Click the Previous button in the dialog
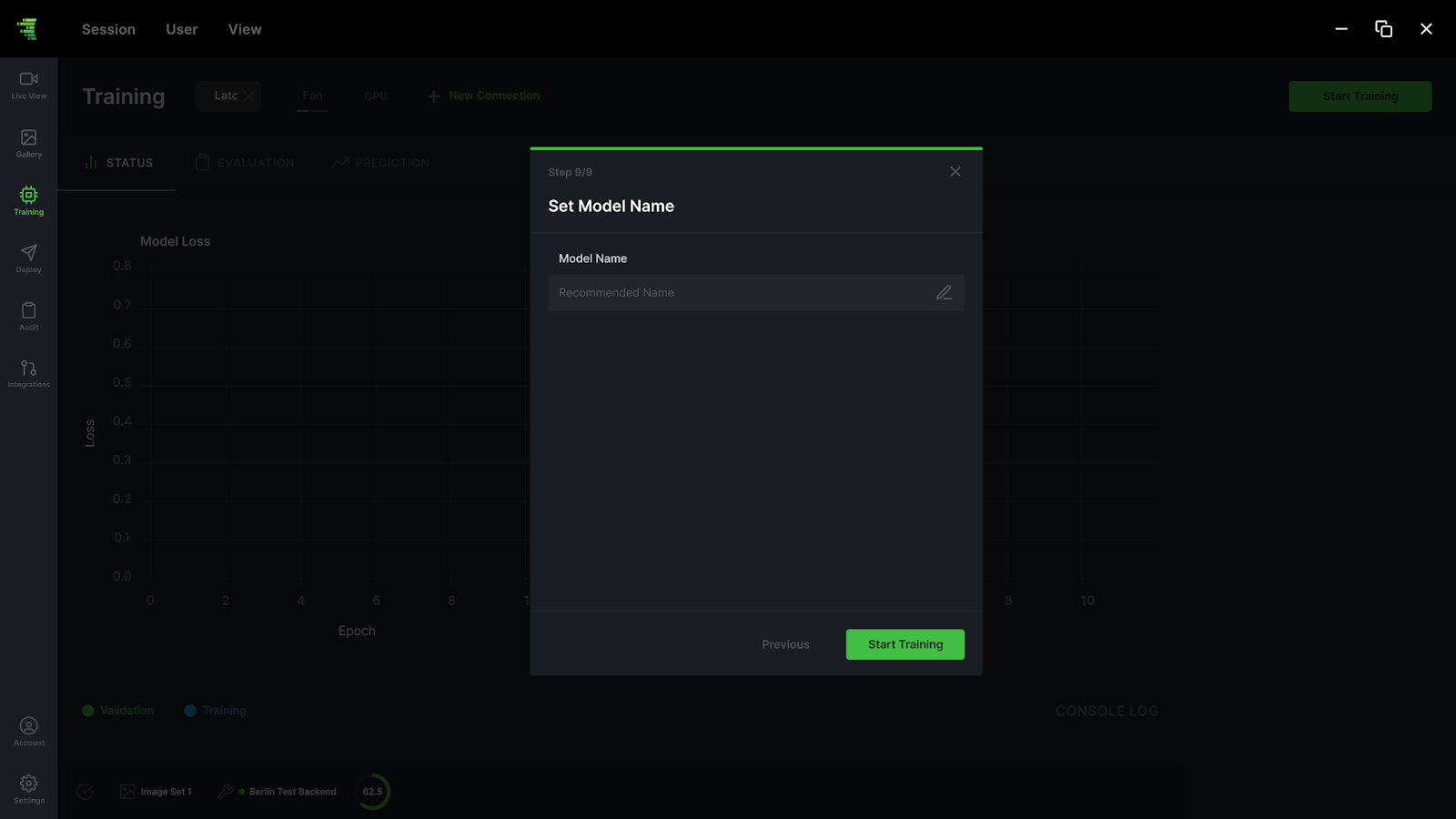The width and height of the screenshot is (1456, 819). [x=785, y=644]
